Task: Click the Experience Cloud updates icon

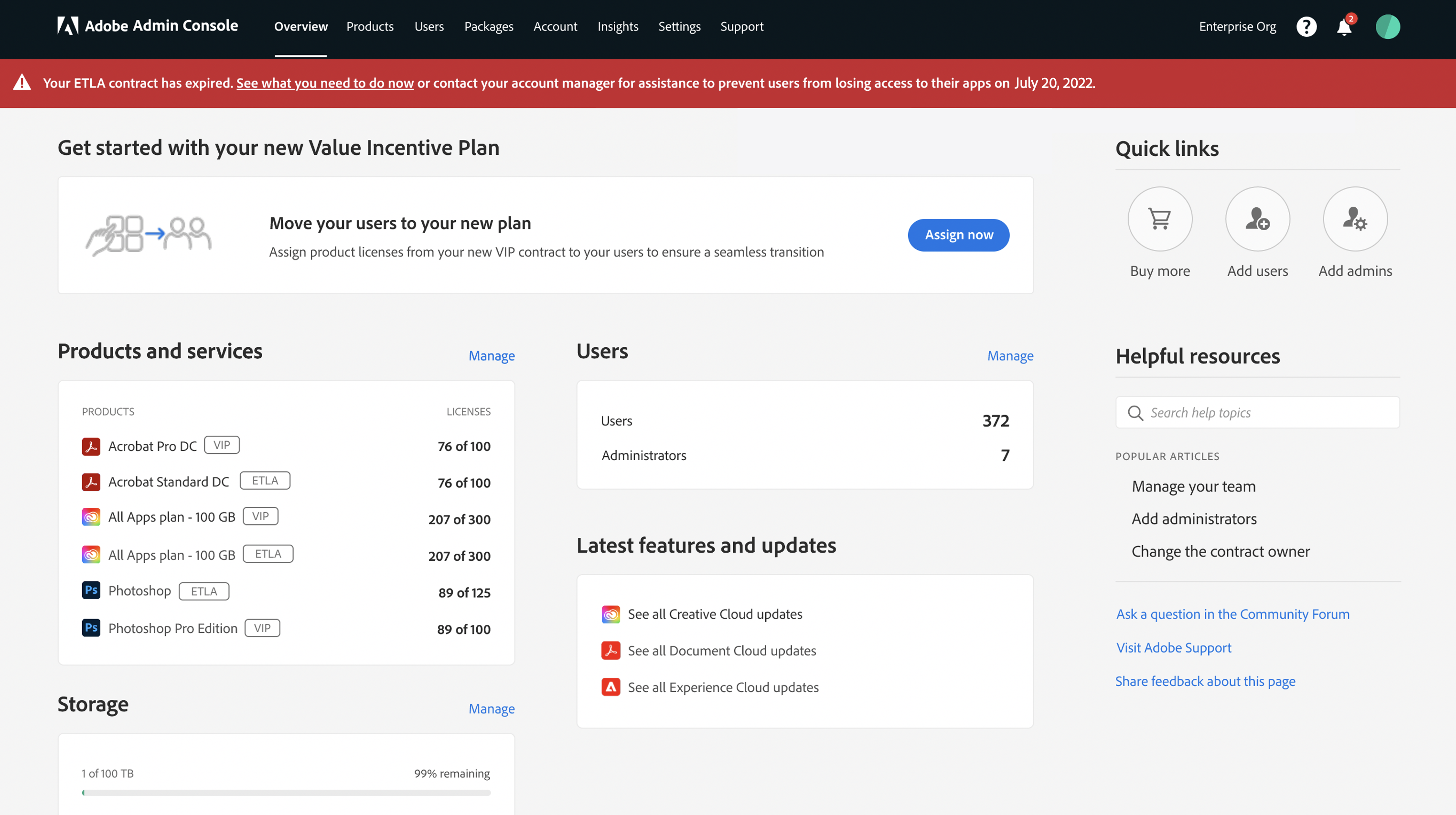Action: click(x=611, y=687)
